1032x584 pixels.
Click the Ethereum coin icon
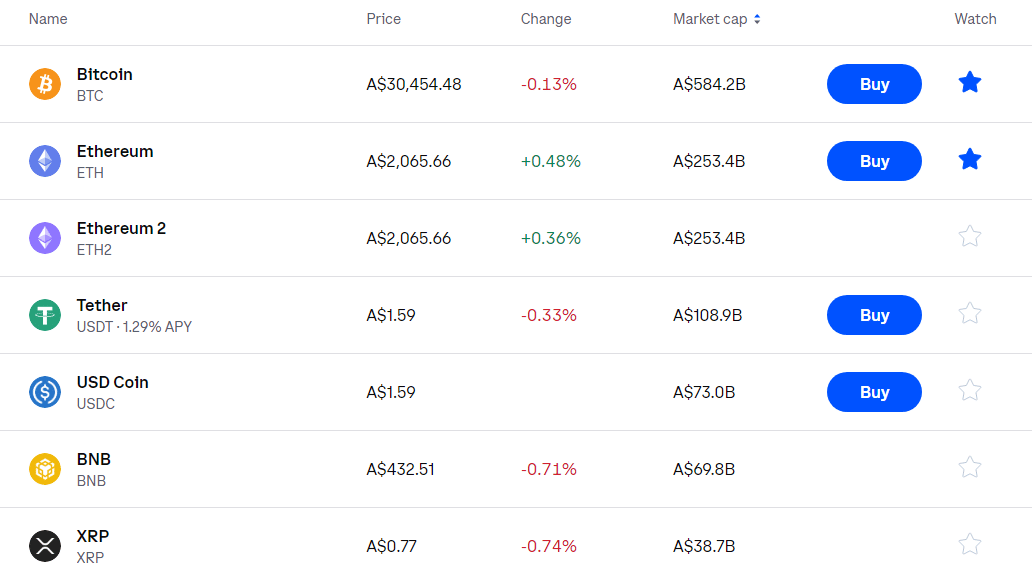tap(45, 161)
